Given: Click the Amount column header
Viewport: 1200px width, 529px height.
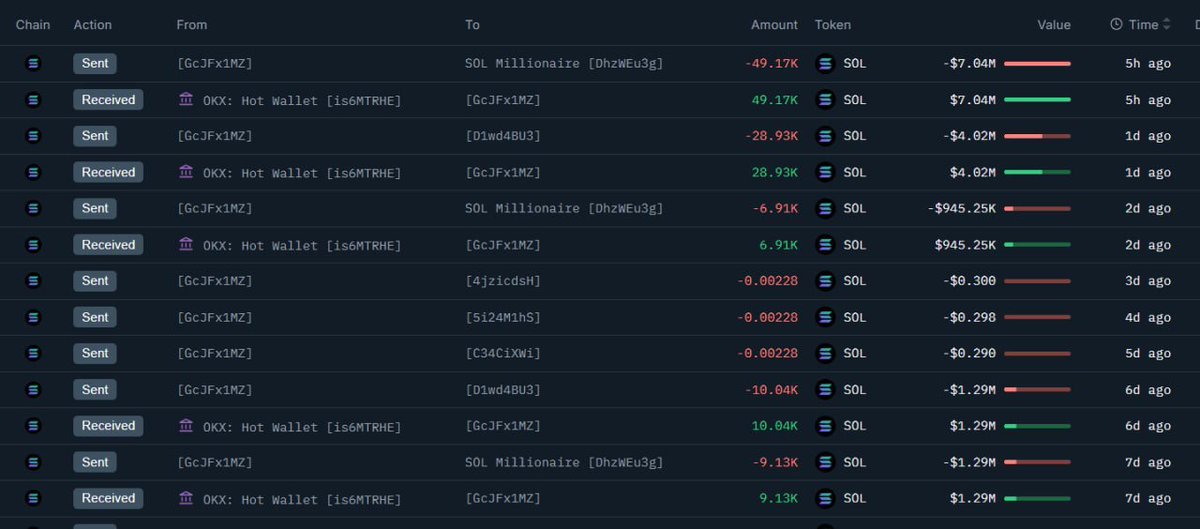Looking at the screenshot, I should (775, 24).
